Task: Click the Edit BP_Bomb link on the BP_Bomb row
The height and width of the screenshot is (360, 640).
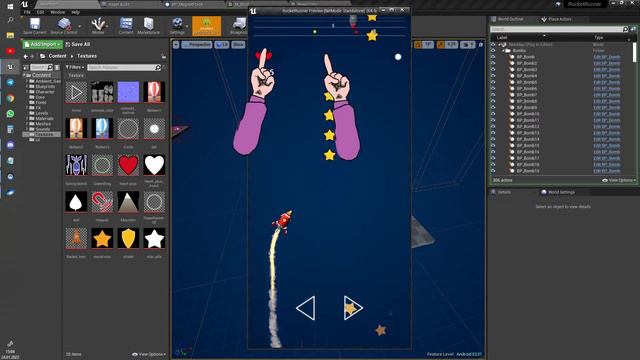Action: pyautogui.click(x=607, y=57)
